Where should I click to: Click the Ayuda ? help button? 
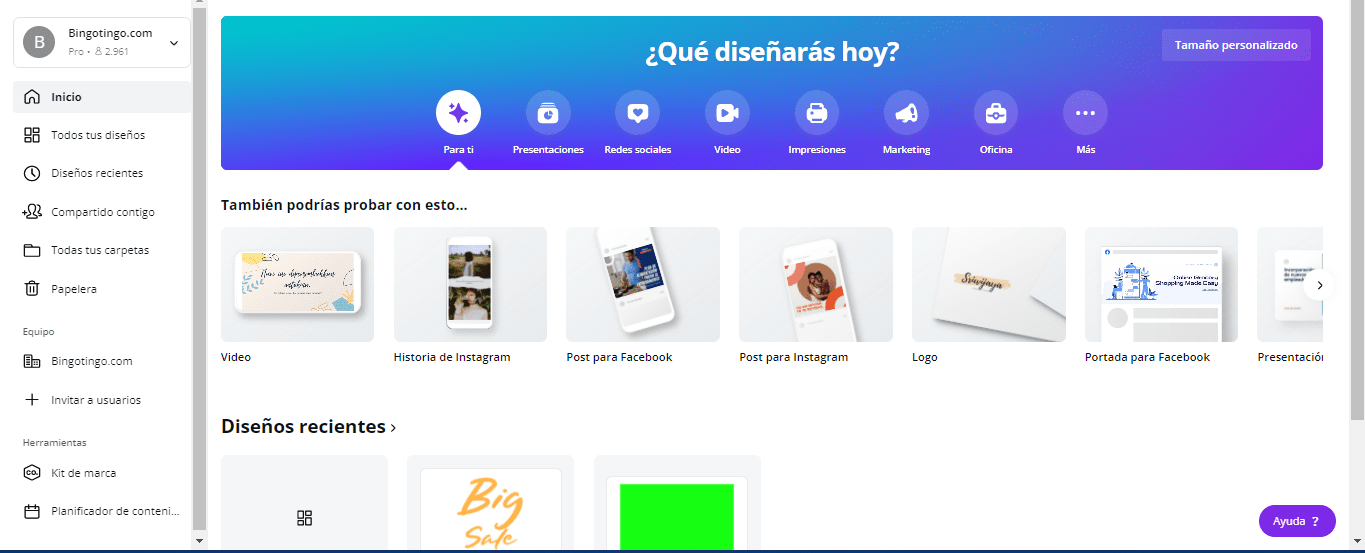(x=1297, y=521)
